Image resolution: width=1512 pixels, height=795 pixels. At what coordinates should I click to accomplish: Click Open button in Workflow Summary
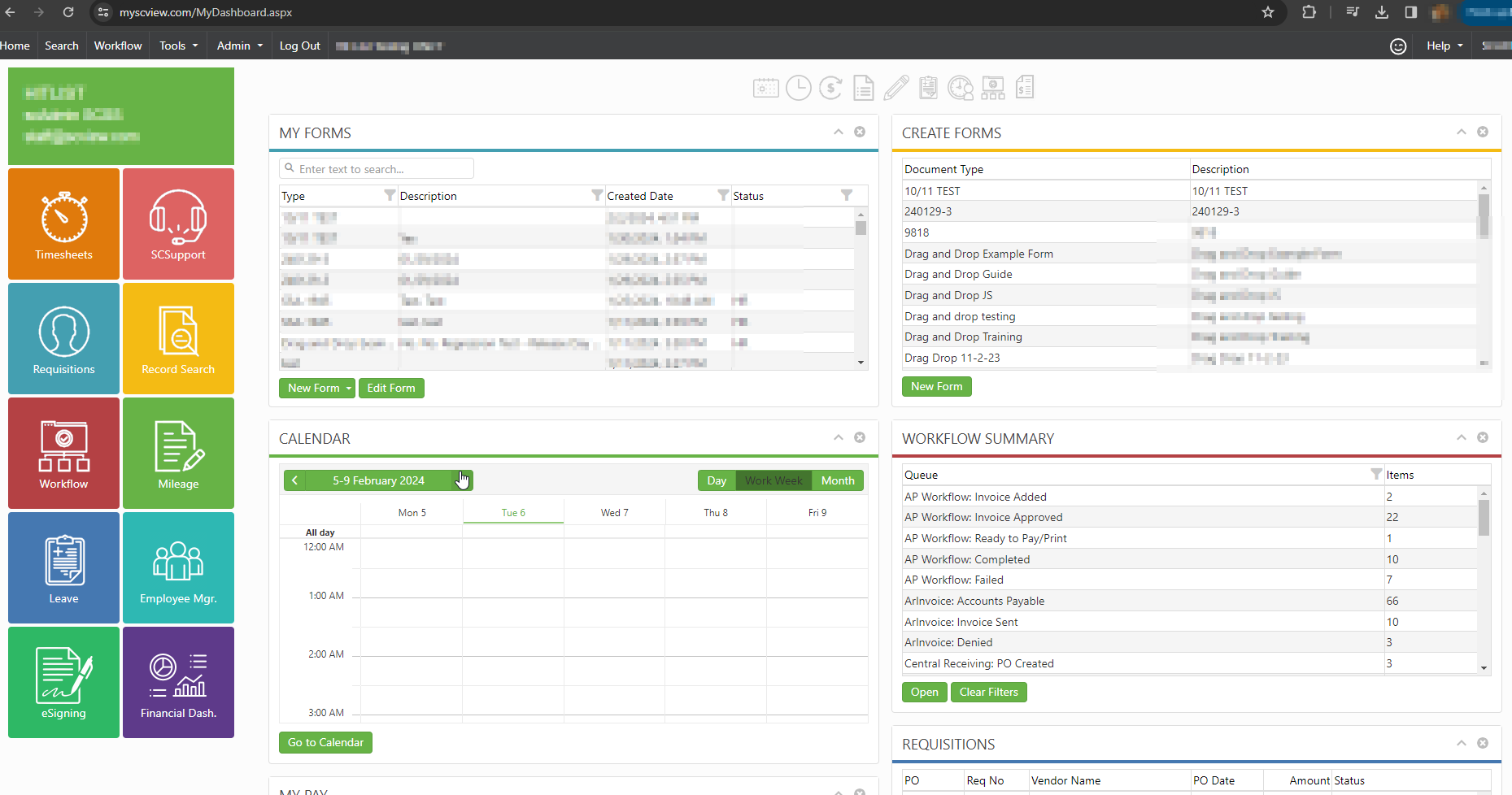pos(925,692)
